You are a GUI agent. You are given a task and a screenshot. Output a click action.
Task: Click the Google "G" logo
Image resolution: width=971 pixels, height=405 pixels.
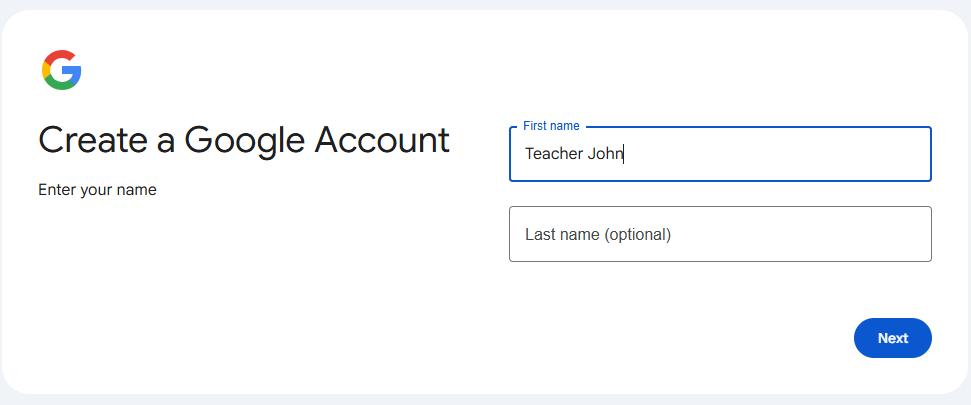click(61, 70)
